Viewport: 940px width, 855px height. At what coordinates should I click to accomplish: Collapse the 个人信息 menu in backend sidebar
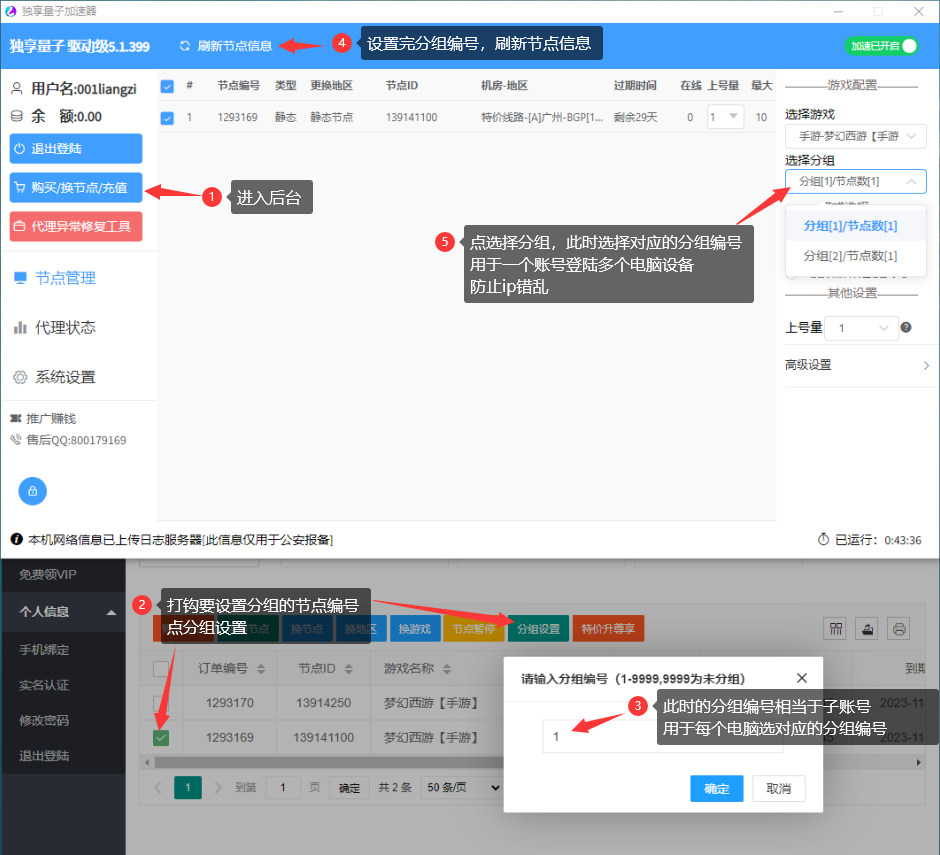[64, 612]
